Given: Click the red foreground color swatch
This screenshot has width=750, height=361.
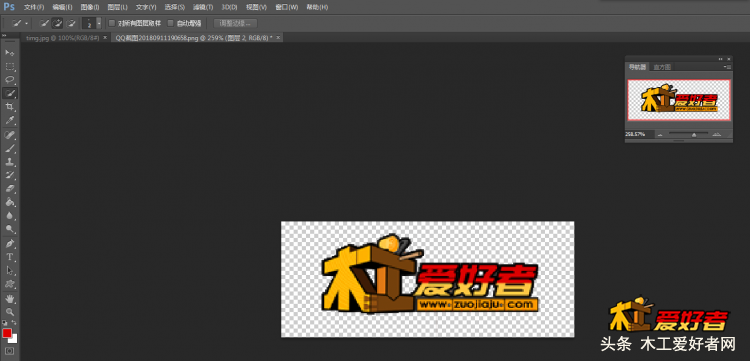Looking at the screenshot, I should coord(7,333).
